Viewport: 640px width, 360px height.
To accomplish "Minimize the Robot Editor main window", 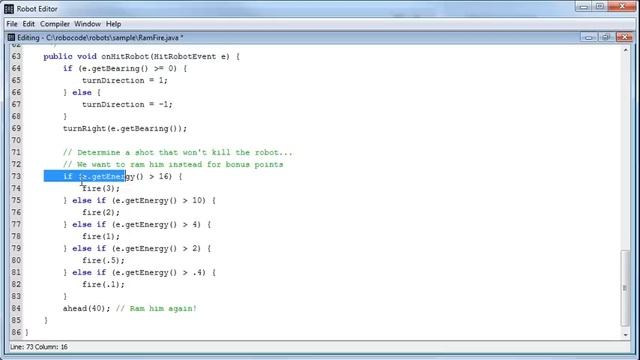I will [584, 7].
